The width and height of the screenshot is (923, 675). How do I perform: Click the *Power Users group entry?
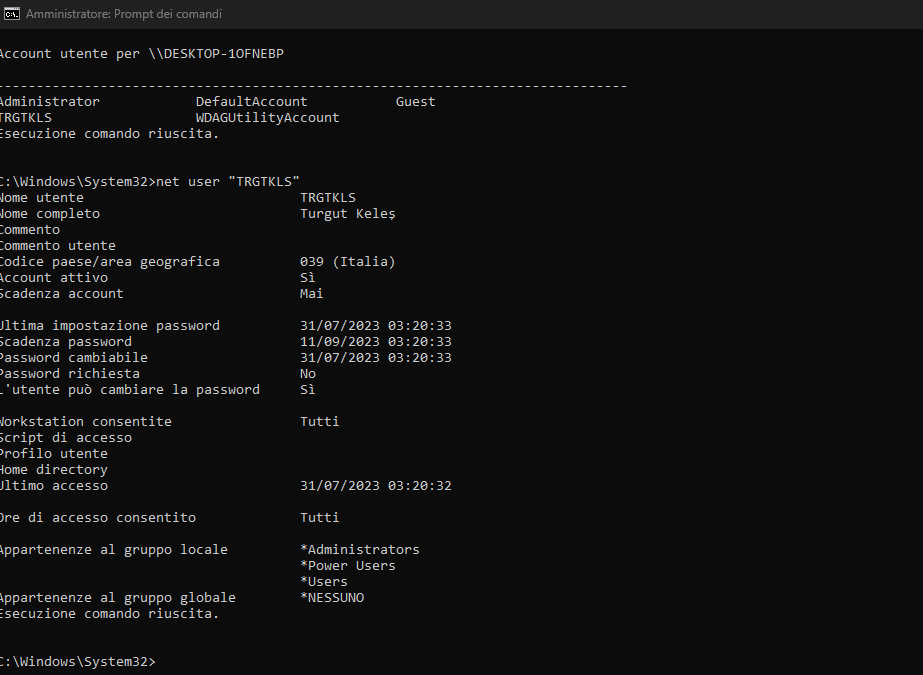[347, 565]
